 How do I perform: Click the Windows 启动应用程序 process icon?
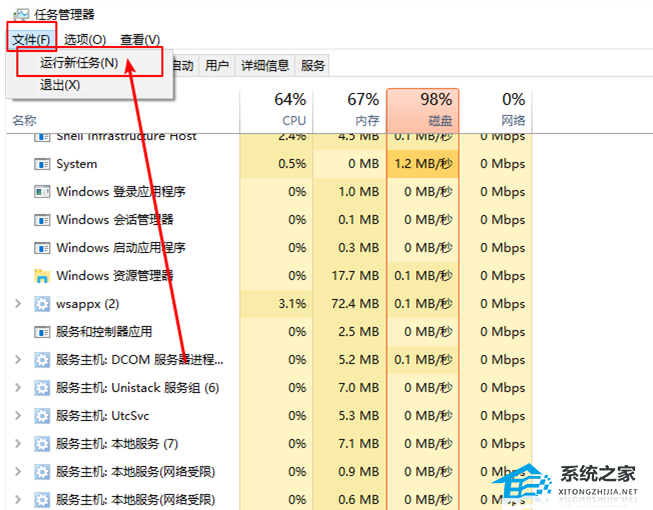tap(42, 248)
